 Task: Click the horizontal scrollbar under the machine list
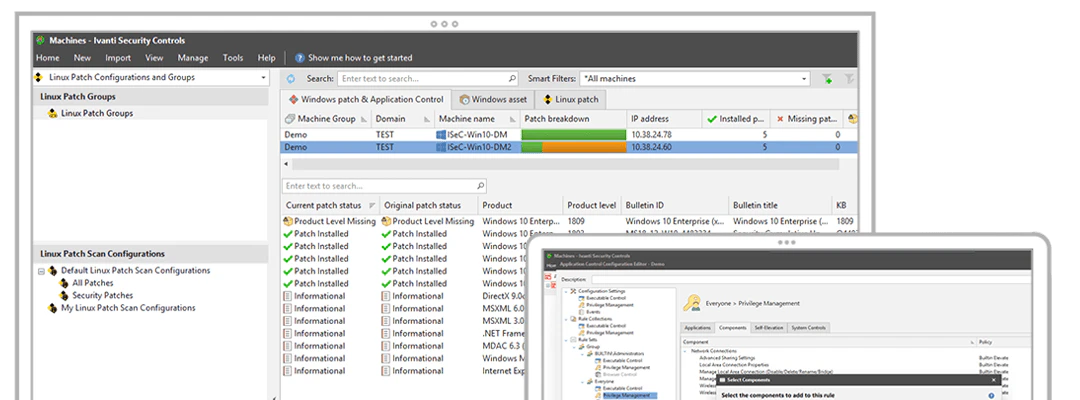(x=565, y=165)
